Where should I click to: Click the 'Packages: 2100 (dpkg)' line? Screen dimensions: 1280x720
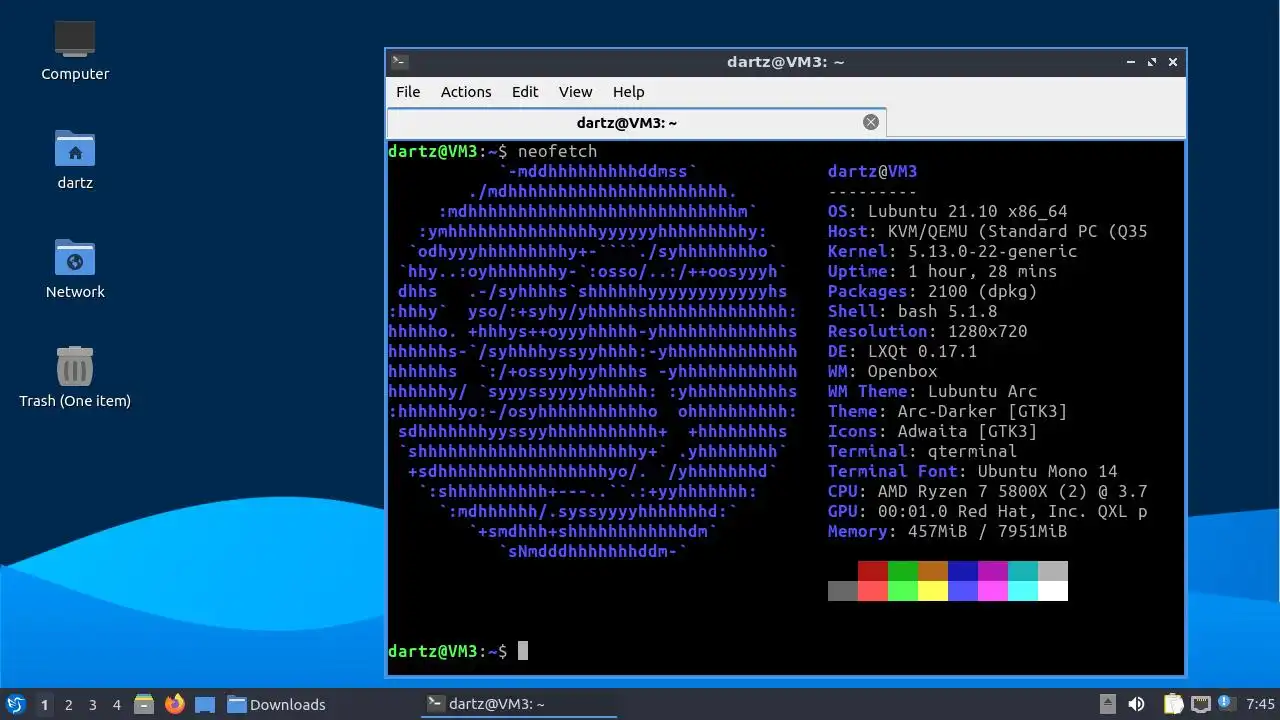(x=932, y=291)
